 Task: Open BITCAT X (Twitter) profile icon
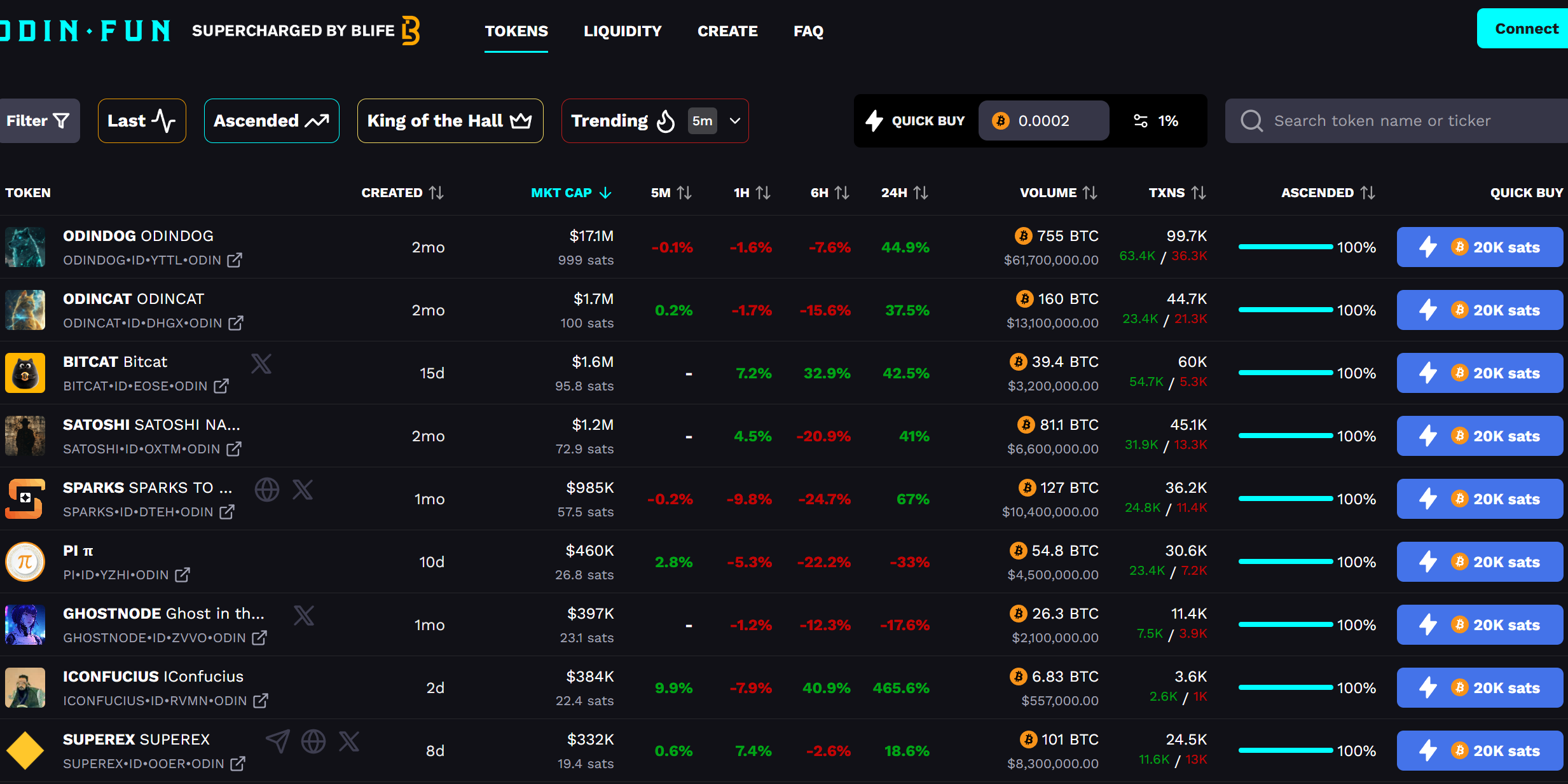(x=261, y=364)
